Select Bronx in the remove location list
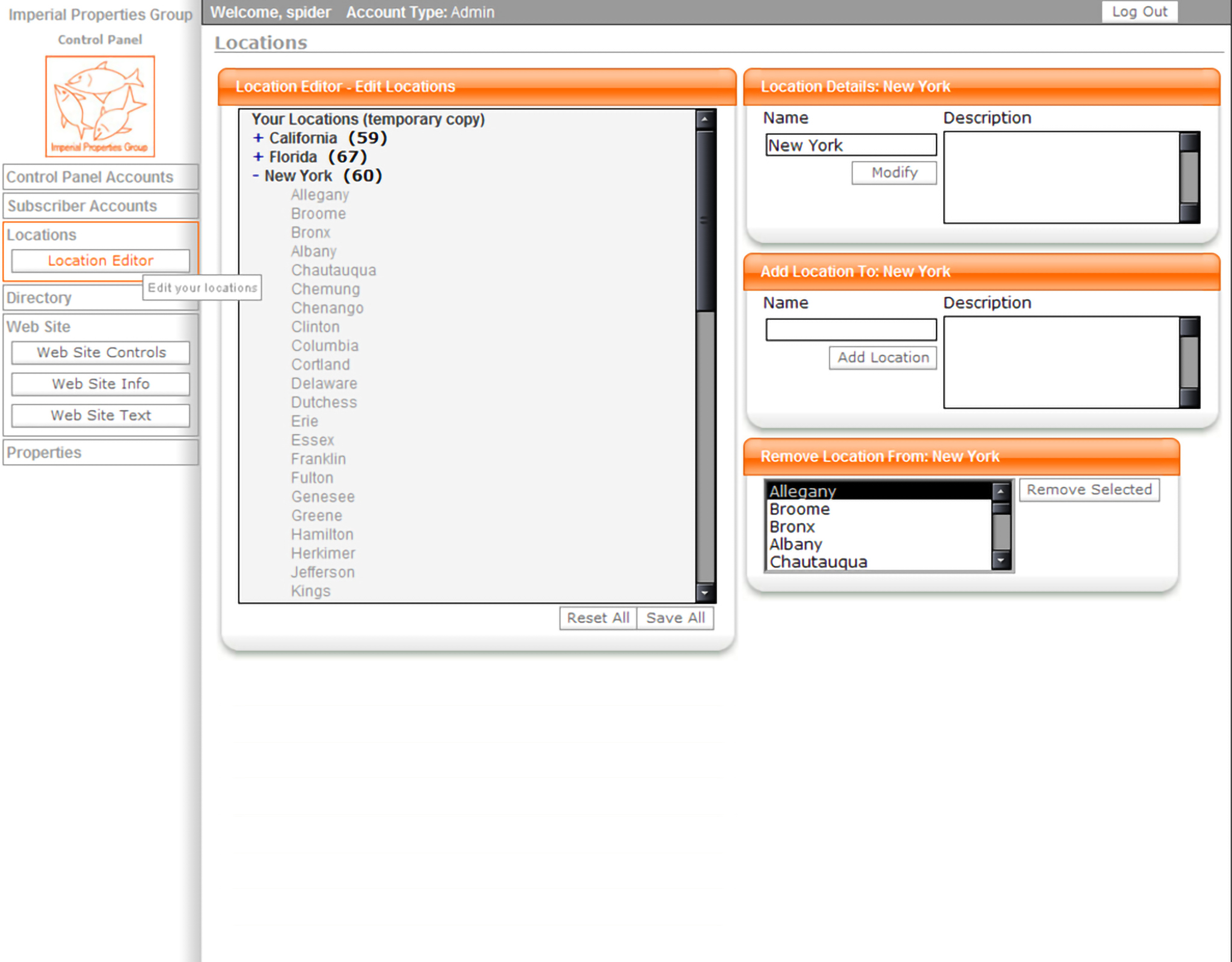This screenshot has width=1232, height=962. pos(792,527)
